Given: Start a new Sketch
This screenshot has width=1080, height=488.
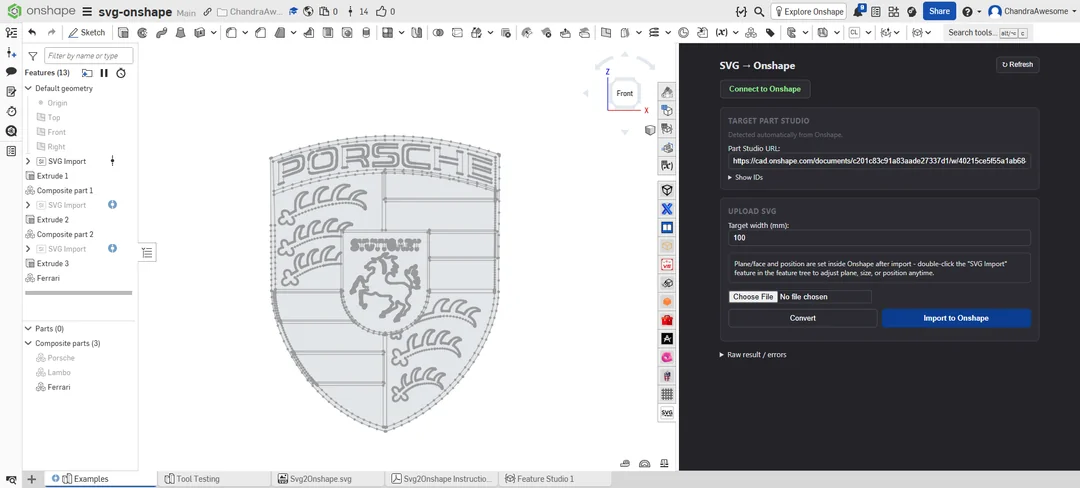Looking at the screenshot, I should (87, 32).
